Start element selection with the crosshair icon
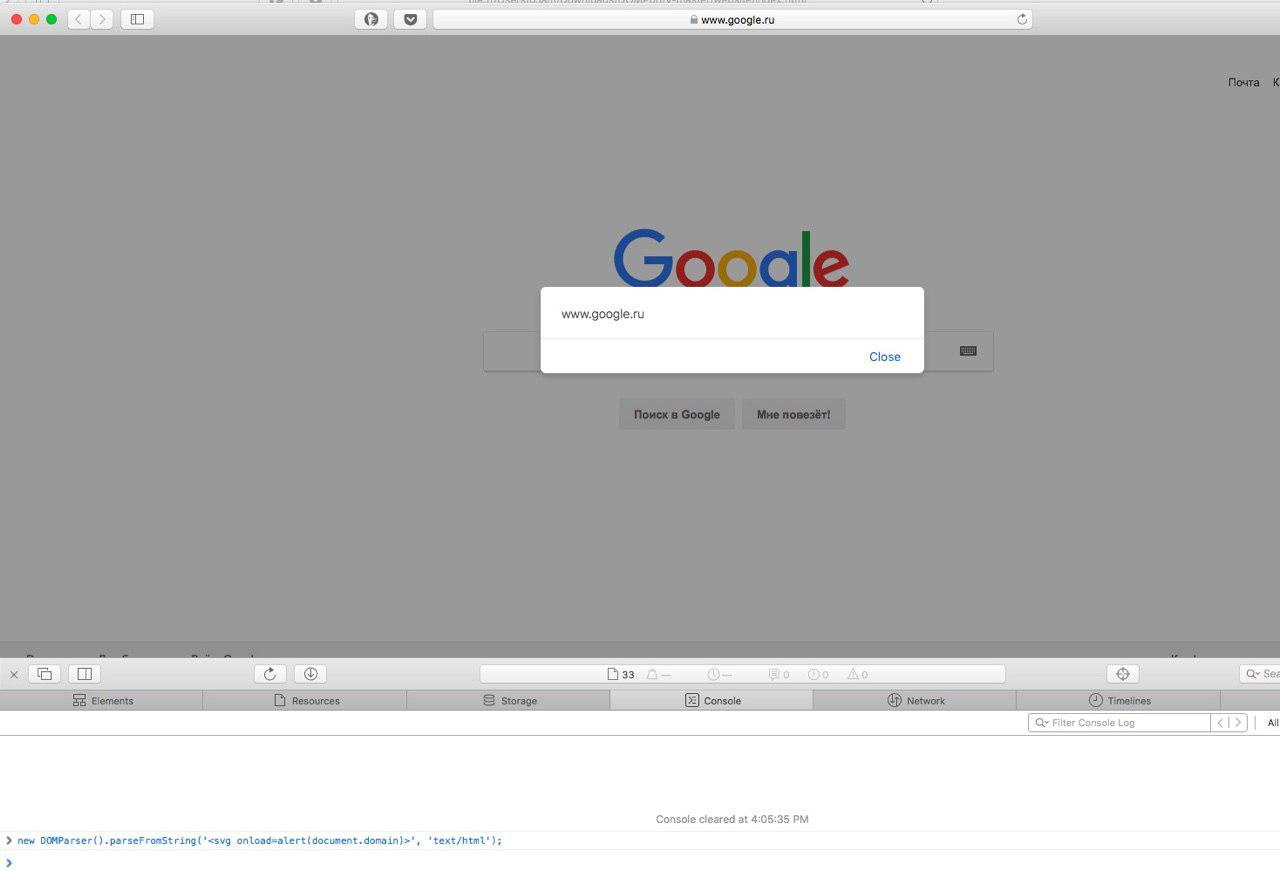This screenshot has height=871, width=1280. 1123,674
